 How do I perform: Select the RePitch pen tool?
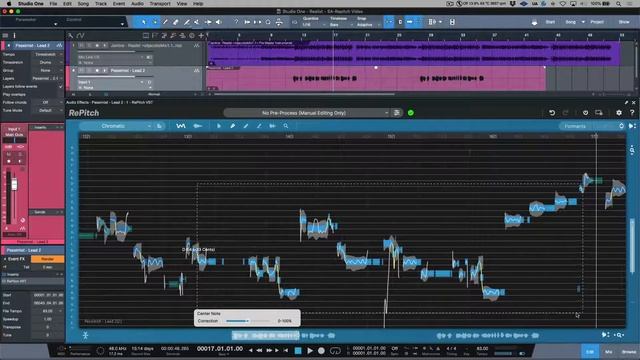click(232, 126)
